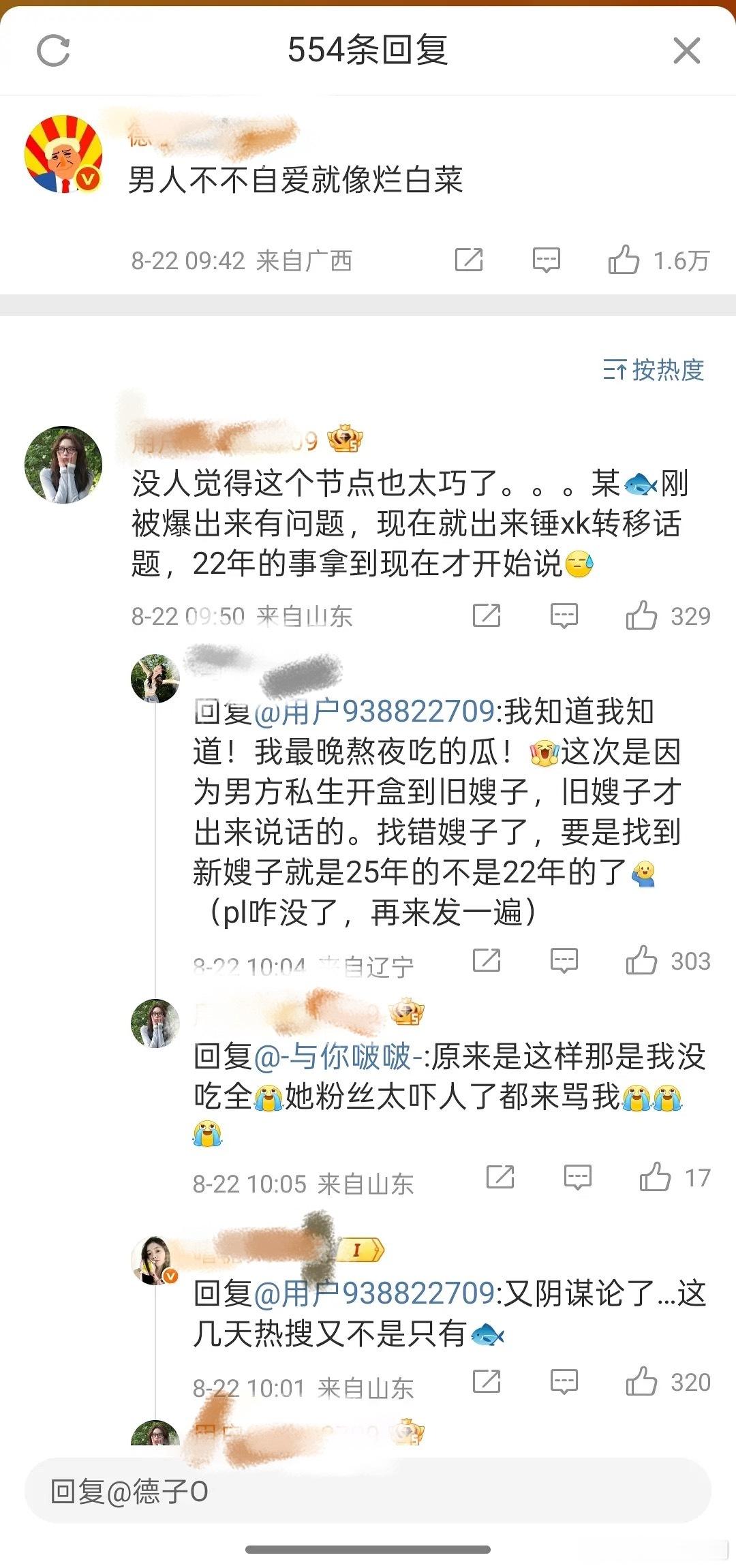Focus the 回复@德子O input field
Image resolution: width=736 pixels, height=1568 pixels.
pos(368,1492)
